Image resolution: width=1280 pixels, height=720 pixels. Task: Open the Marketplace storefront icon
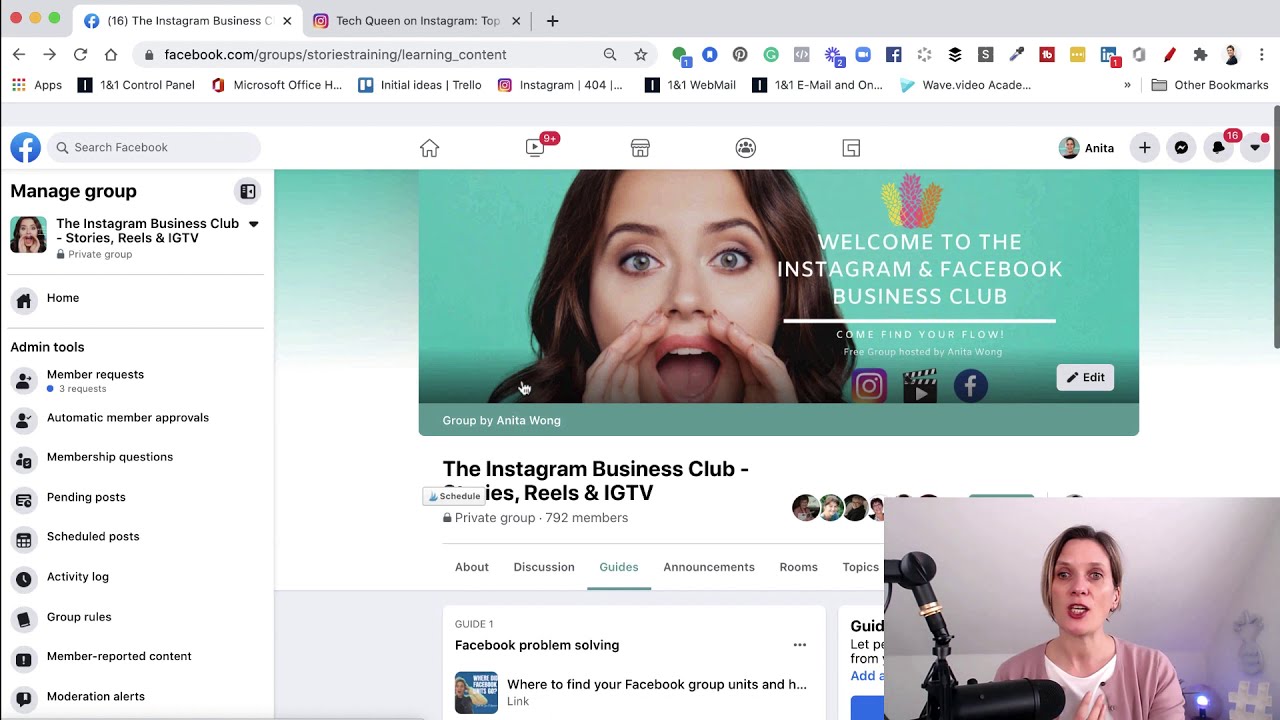(640, 148)
